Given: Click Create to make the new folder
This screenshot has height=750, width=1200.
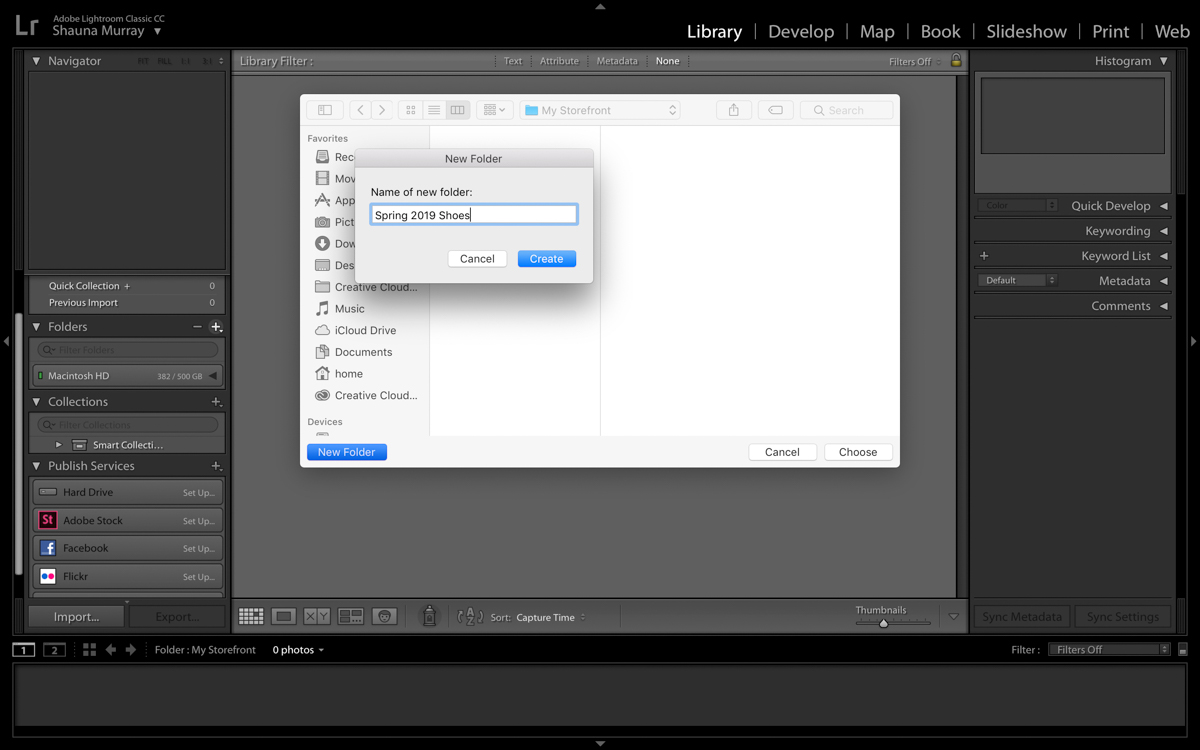Looking at the screenshot, I should (x=546, y=259).
